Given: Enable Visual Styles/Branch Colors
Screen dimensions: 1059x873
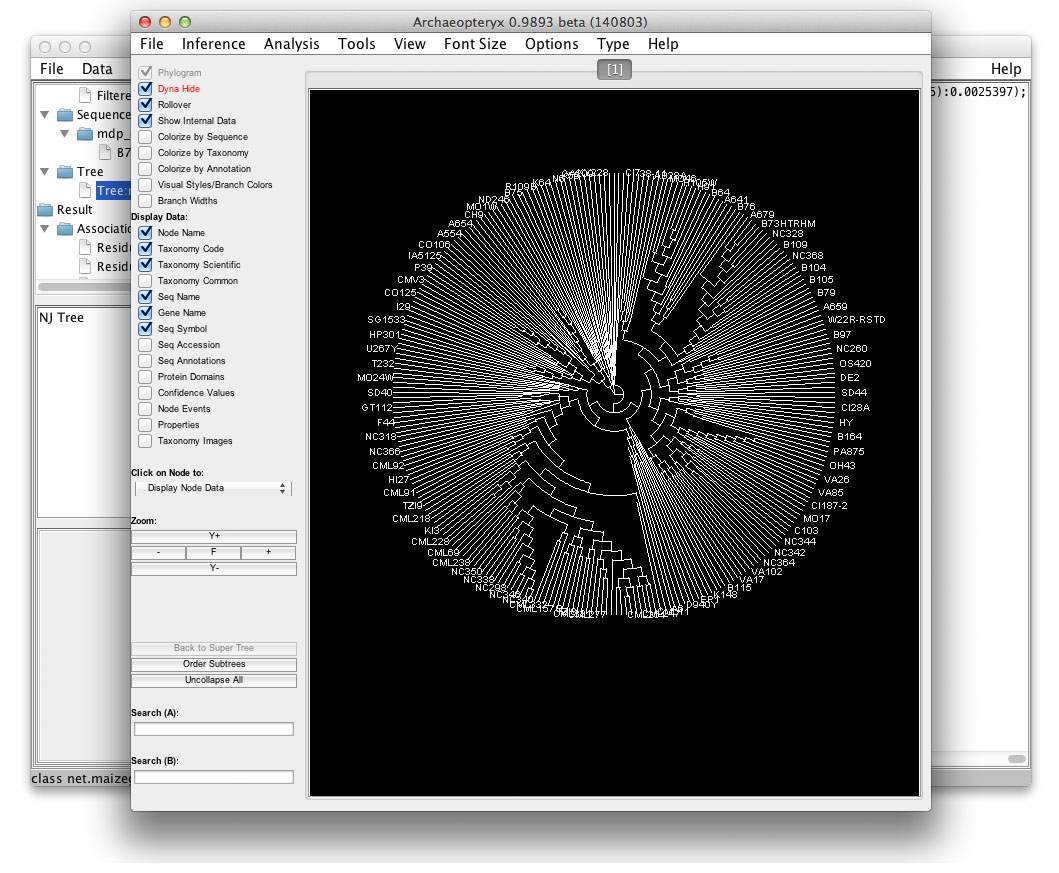Looking at the screenshot, I should pos(145,184).
